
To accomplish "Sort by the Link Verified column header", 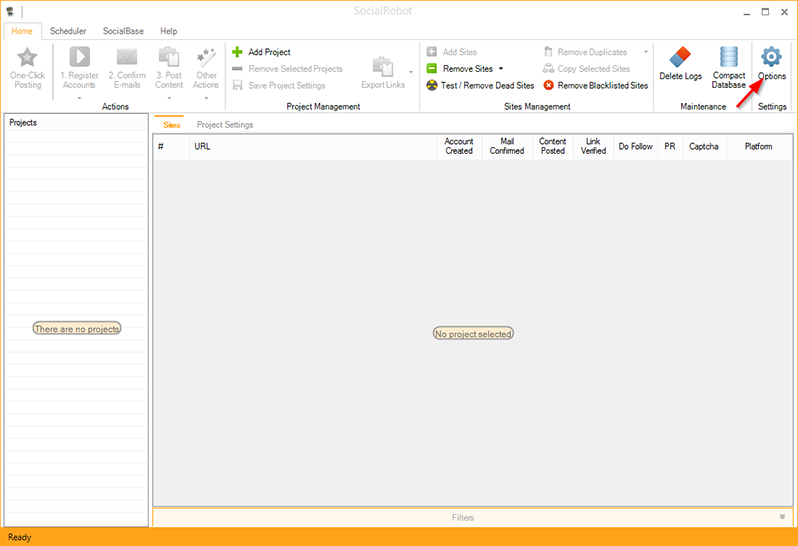I will (x=593, y=147).
